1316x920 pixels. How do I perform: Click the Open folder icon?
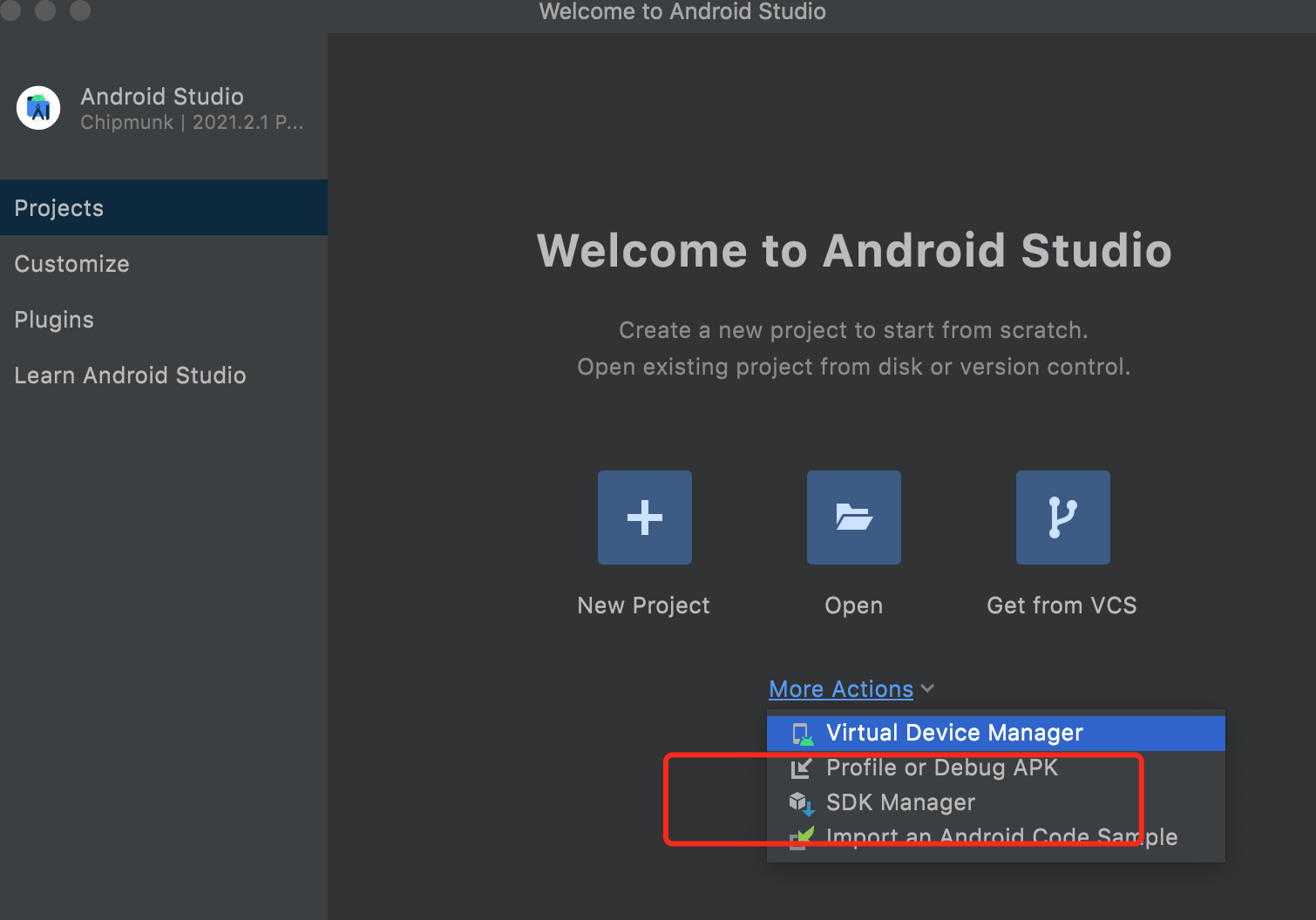coord(854,517)
